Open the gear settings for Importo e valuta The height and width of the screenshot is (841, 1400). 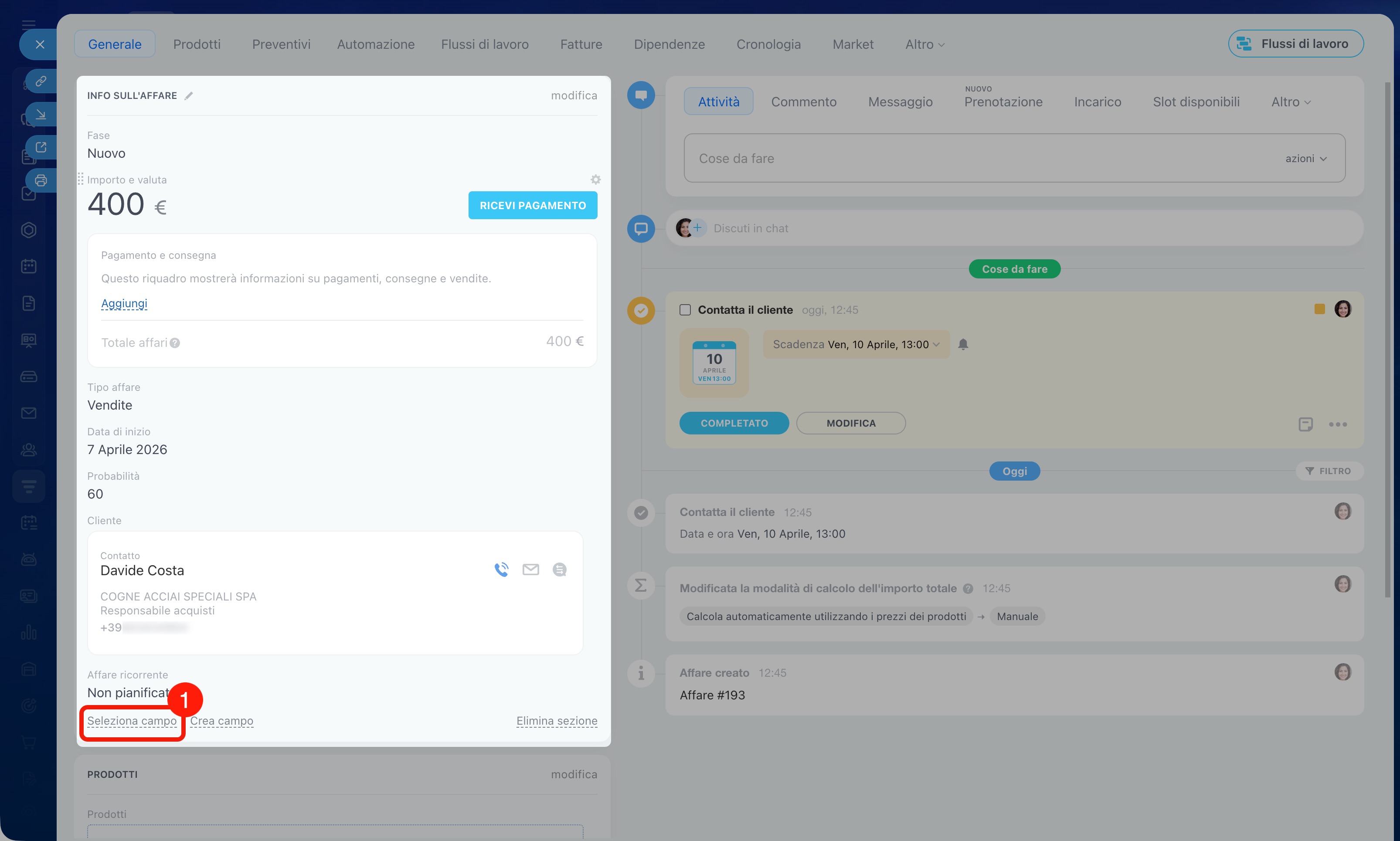595,180
